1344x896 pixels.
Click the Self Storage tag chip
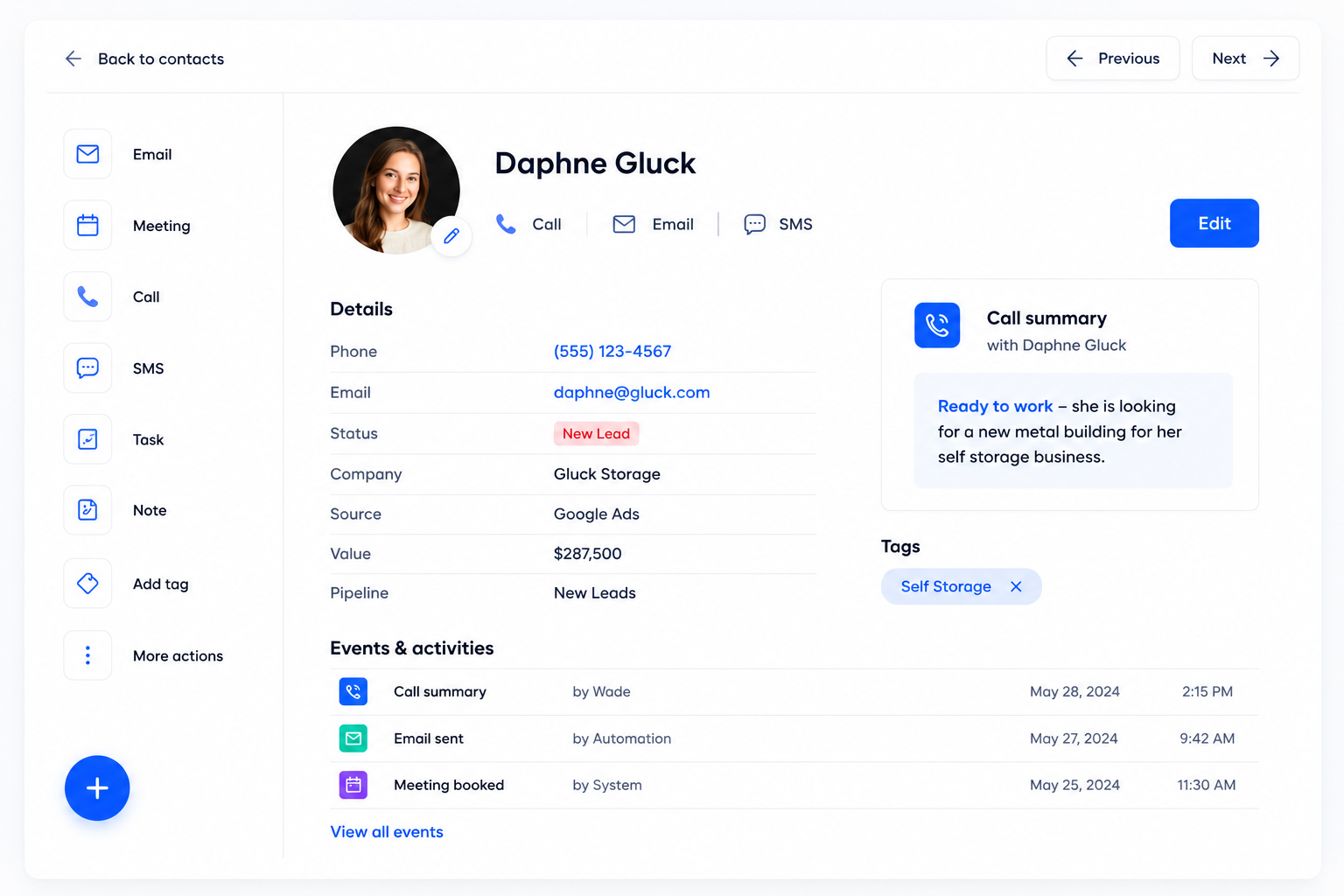click(961, 586)
